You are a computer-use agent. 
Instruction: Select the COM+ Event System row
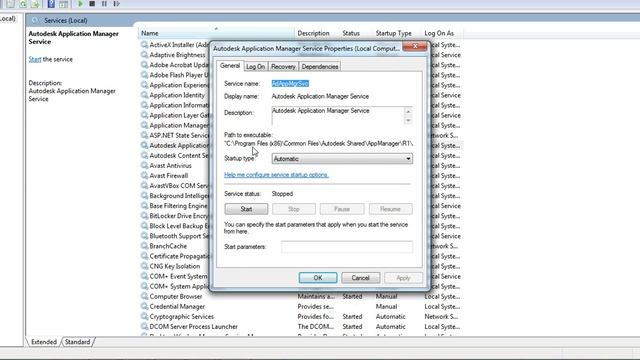(x=175, y=276)
